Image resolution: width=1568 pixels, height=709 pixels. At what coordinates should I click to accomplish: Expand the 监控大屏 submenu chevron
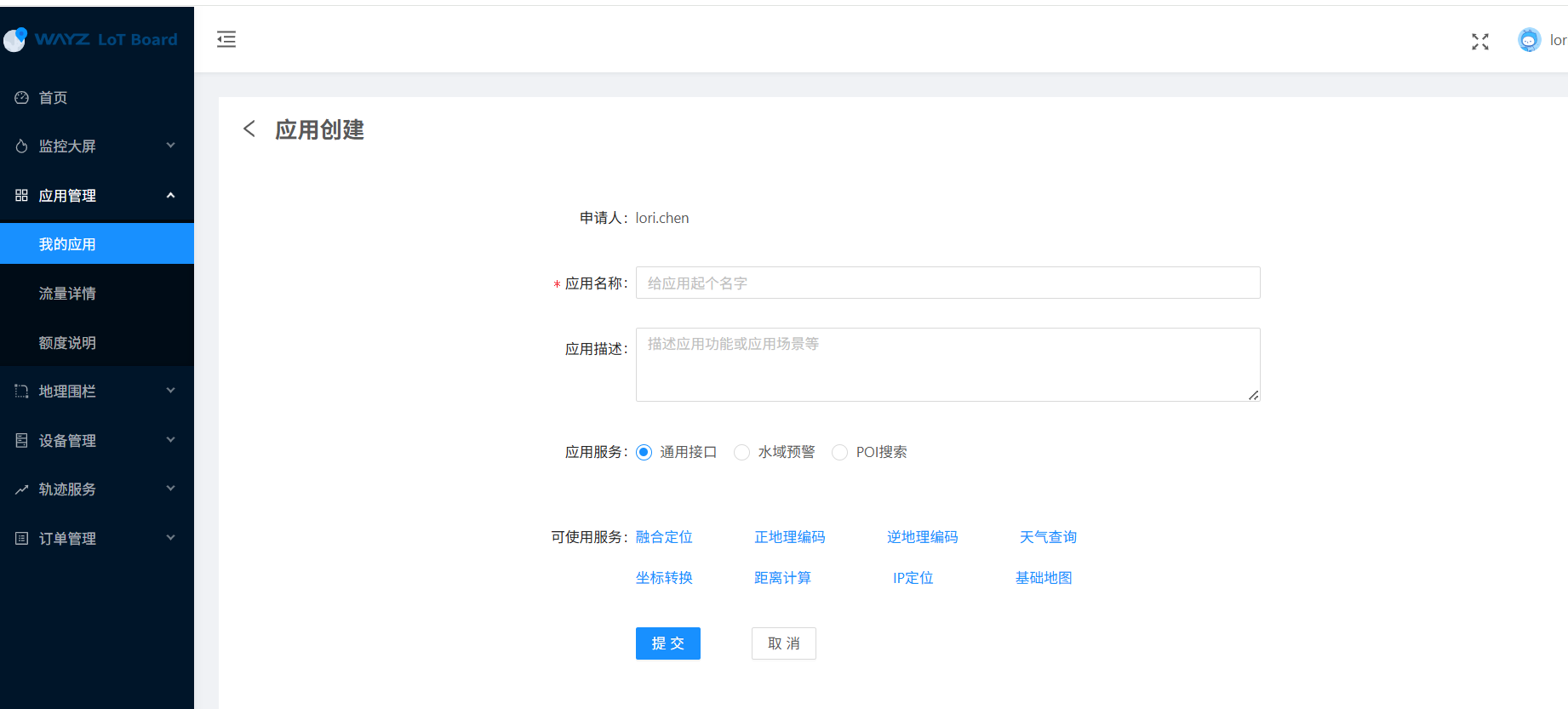click(x=170, y=146)
